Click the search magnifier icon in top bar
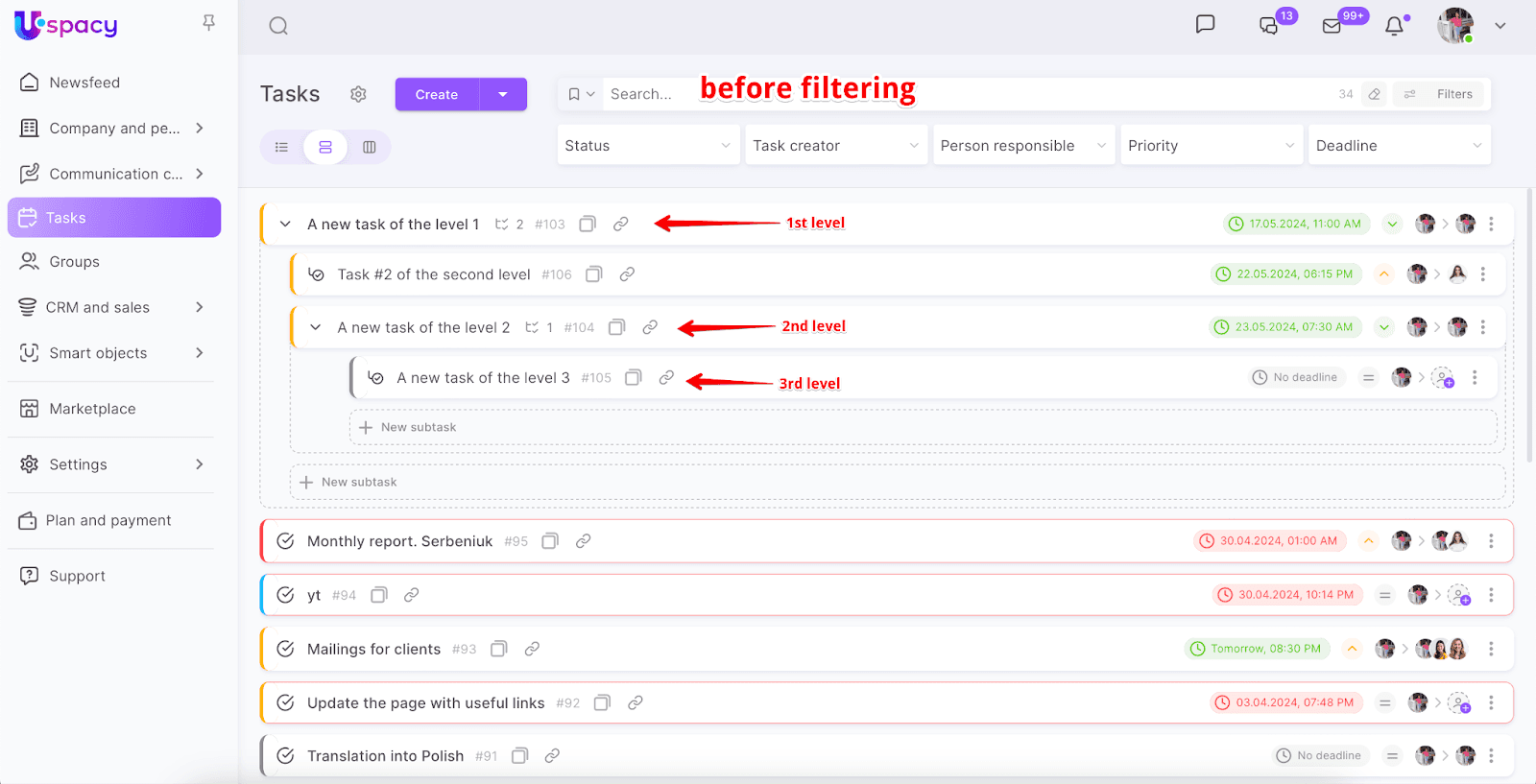 [278, 26]
